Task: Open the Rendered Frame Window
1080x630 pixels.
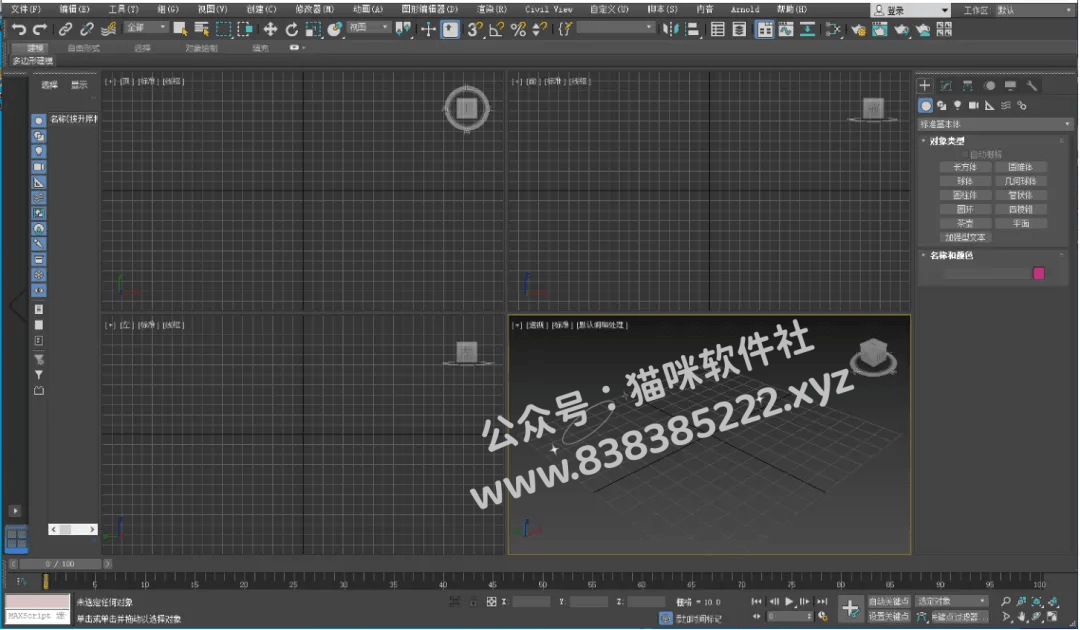Action: pyautogui.click(x=880, y=29)
